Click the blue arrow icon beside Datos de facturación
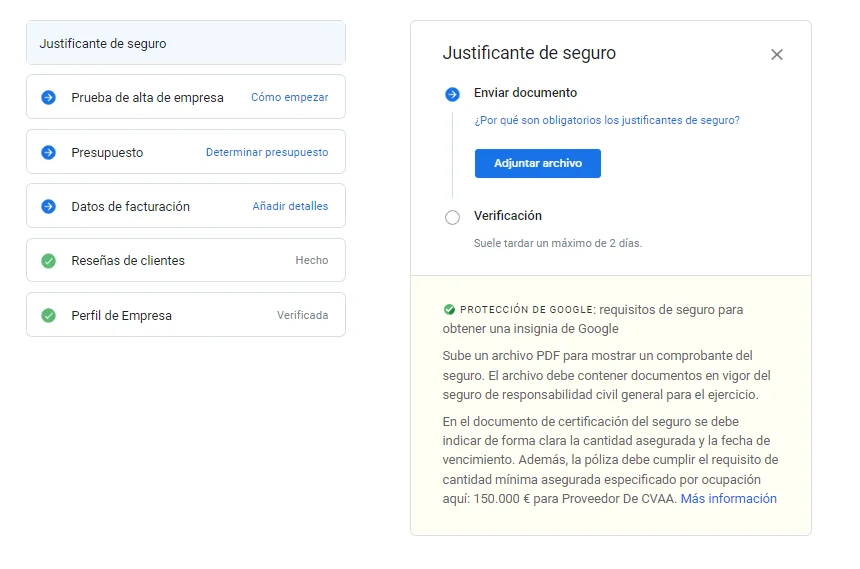 (48, 207)
